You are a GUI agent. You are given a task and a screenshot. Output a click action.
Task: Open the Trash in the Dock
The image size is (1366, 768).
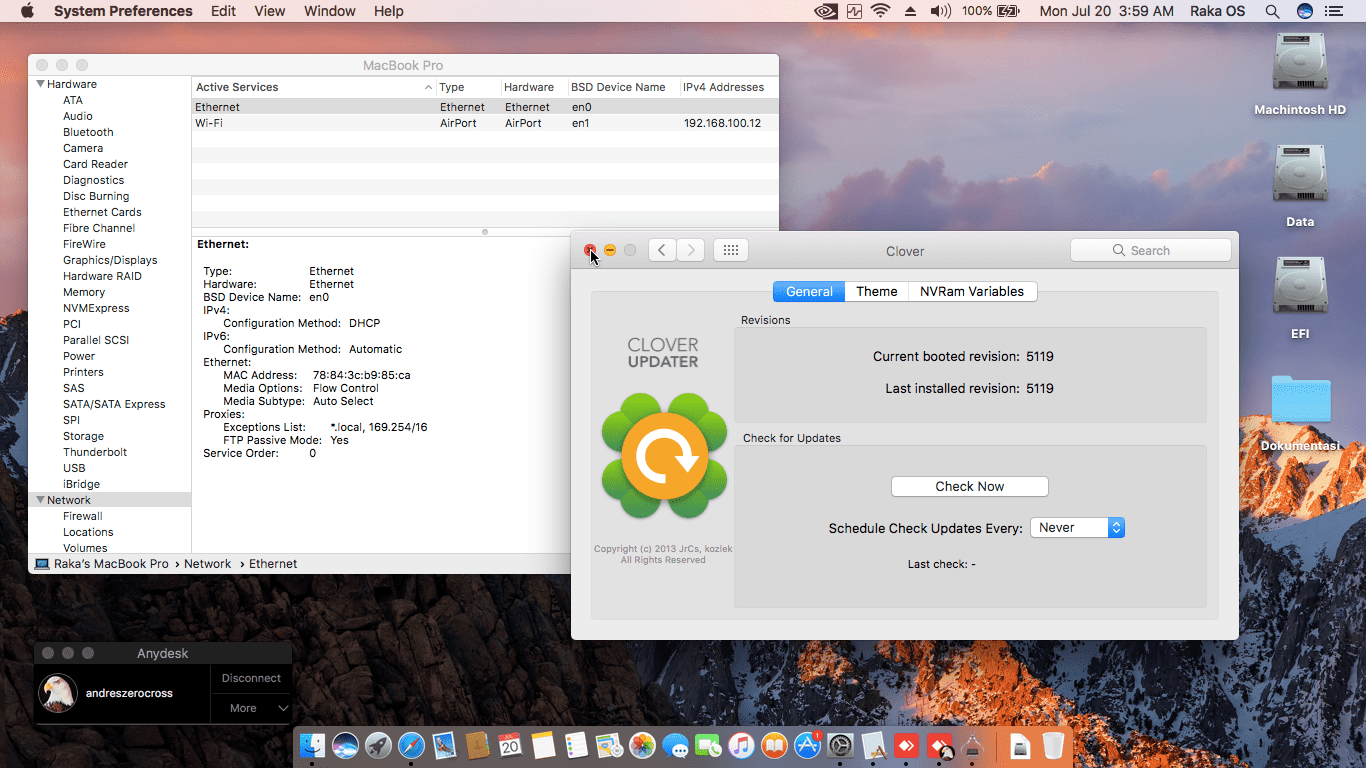click(x=1053, y=745)
